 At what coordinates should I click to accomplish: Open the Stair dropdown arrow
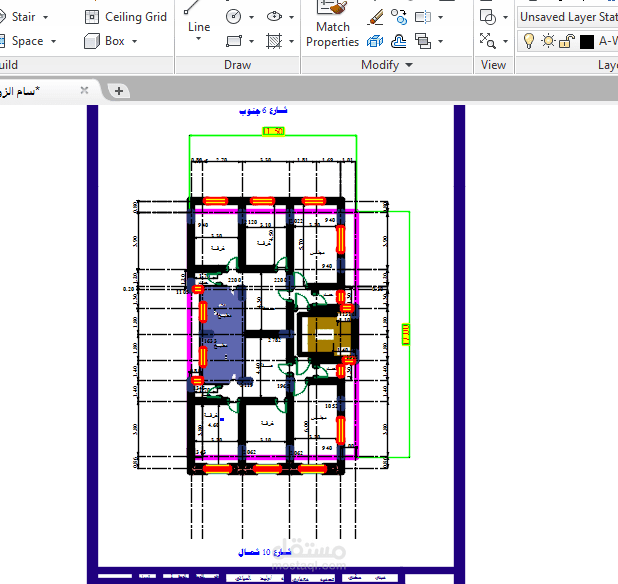(x=45, y=17)
